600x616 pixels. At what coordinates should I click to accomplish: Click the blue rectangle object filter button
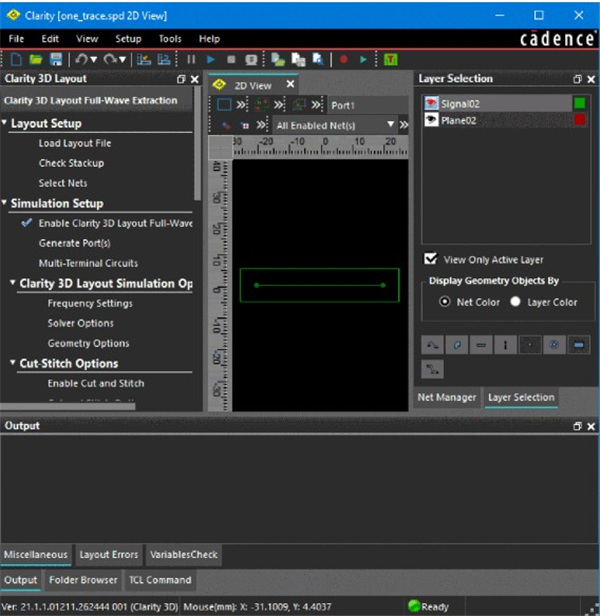578,345
